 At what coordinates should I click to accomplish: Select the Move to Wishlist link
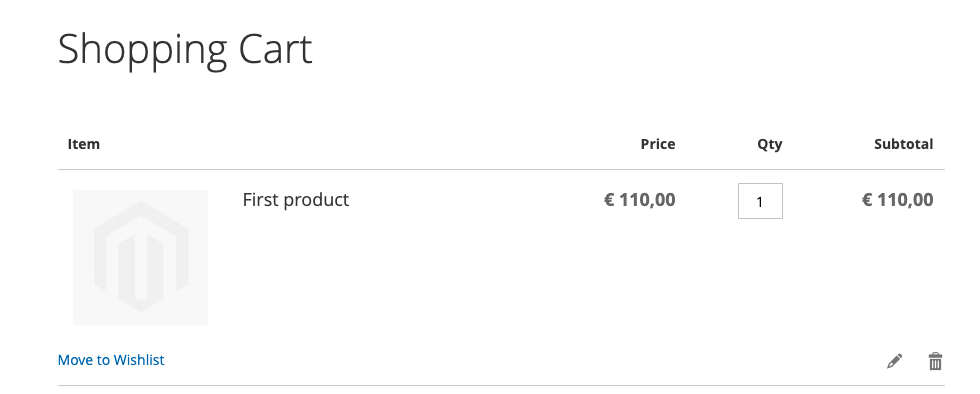tap(111, 360)
